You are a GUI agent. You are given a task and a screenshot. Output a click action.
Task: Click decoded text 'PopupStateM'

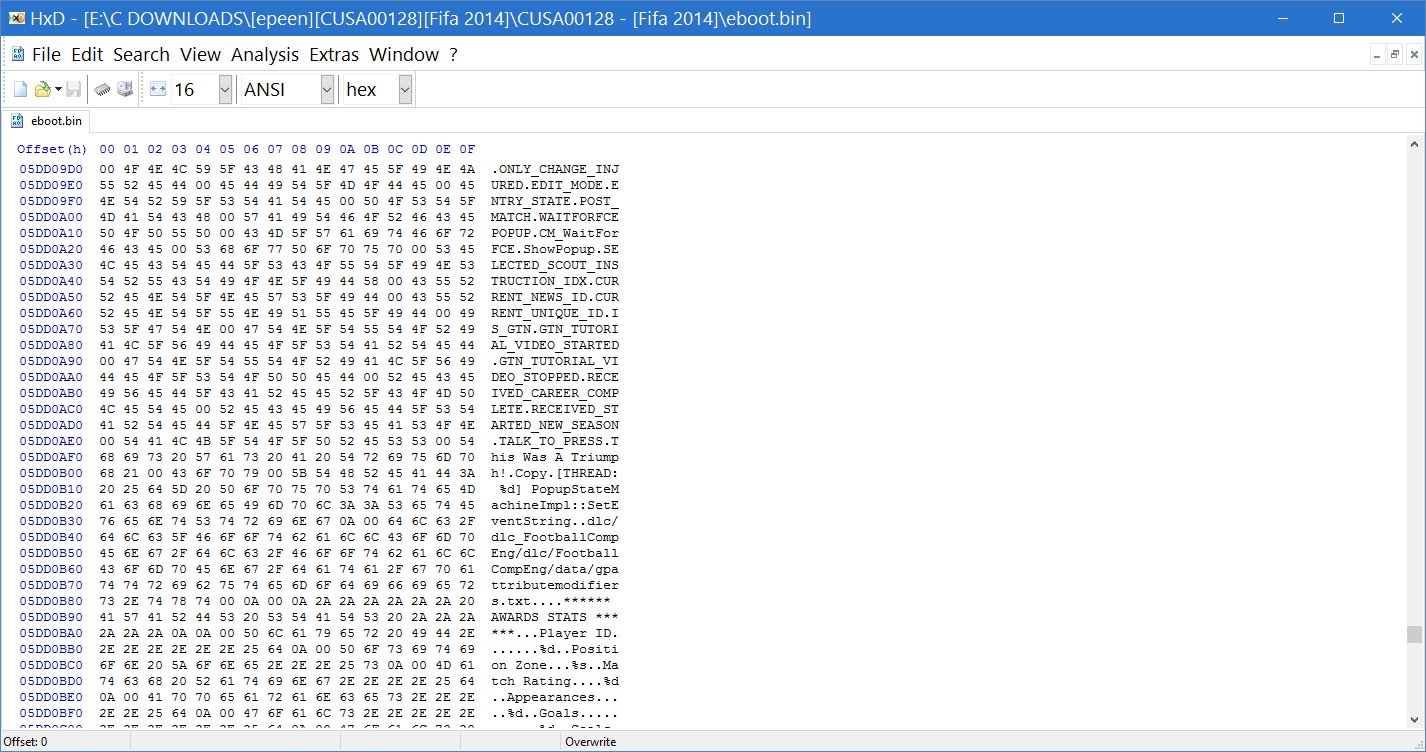pos(575,489)
